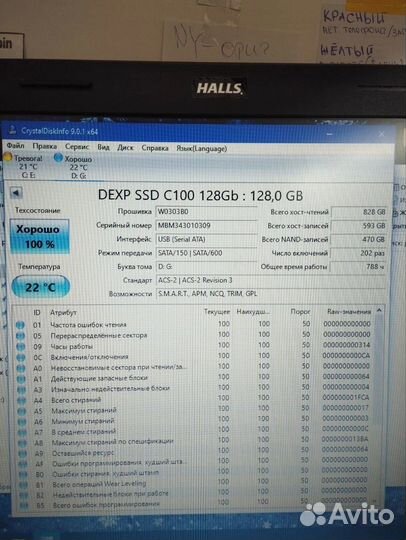Click status icon of attribute 09 row
The width and height of the screenshot is (406, 540).
pos(21,346)
